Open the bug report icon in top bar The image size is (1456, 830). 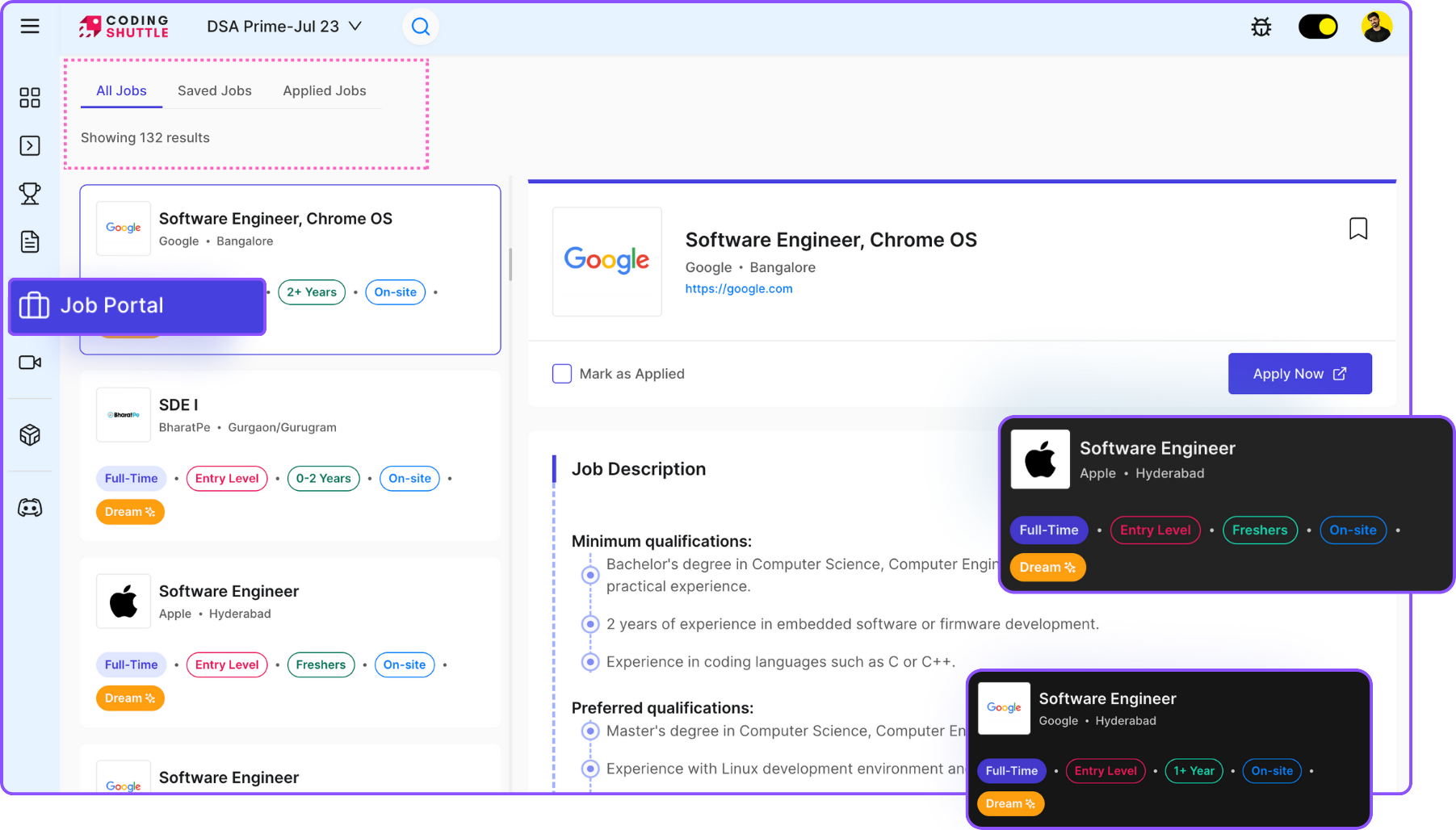pos(1261,26)
